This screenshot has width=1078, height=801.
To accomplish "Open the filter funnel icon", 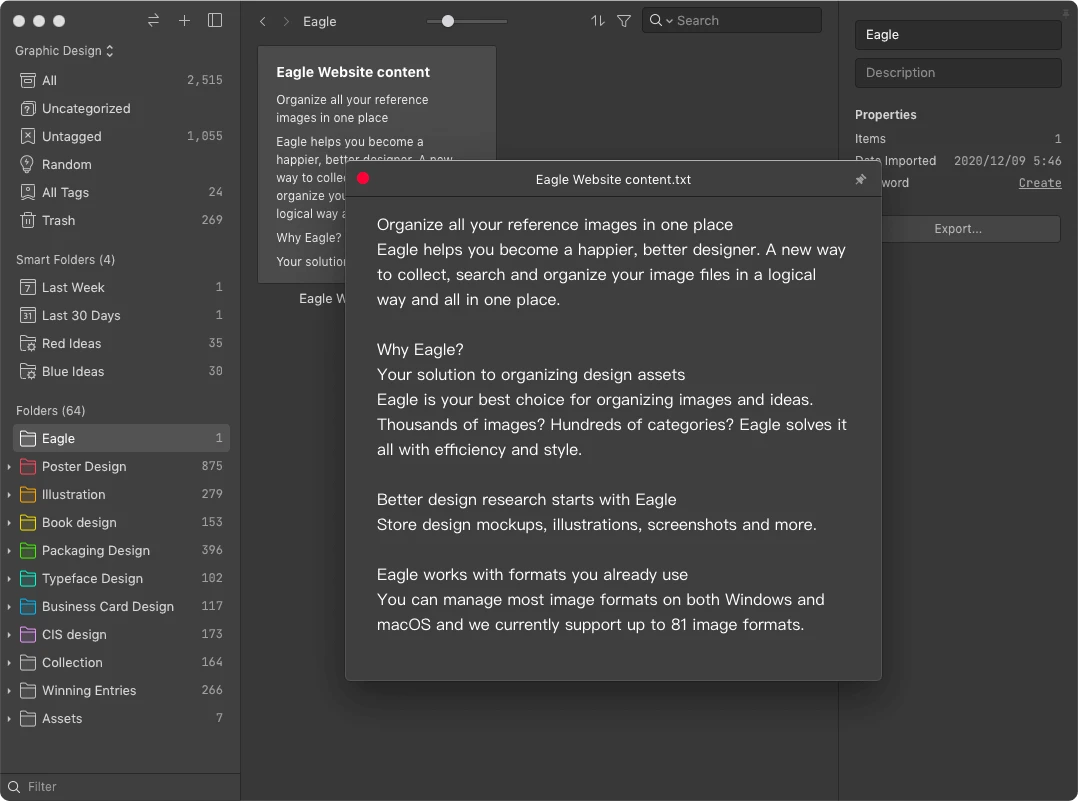I will (x=624, y=20).
